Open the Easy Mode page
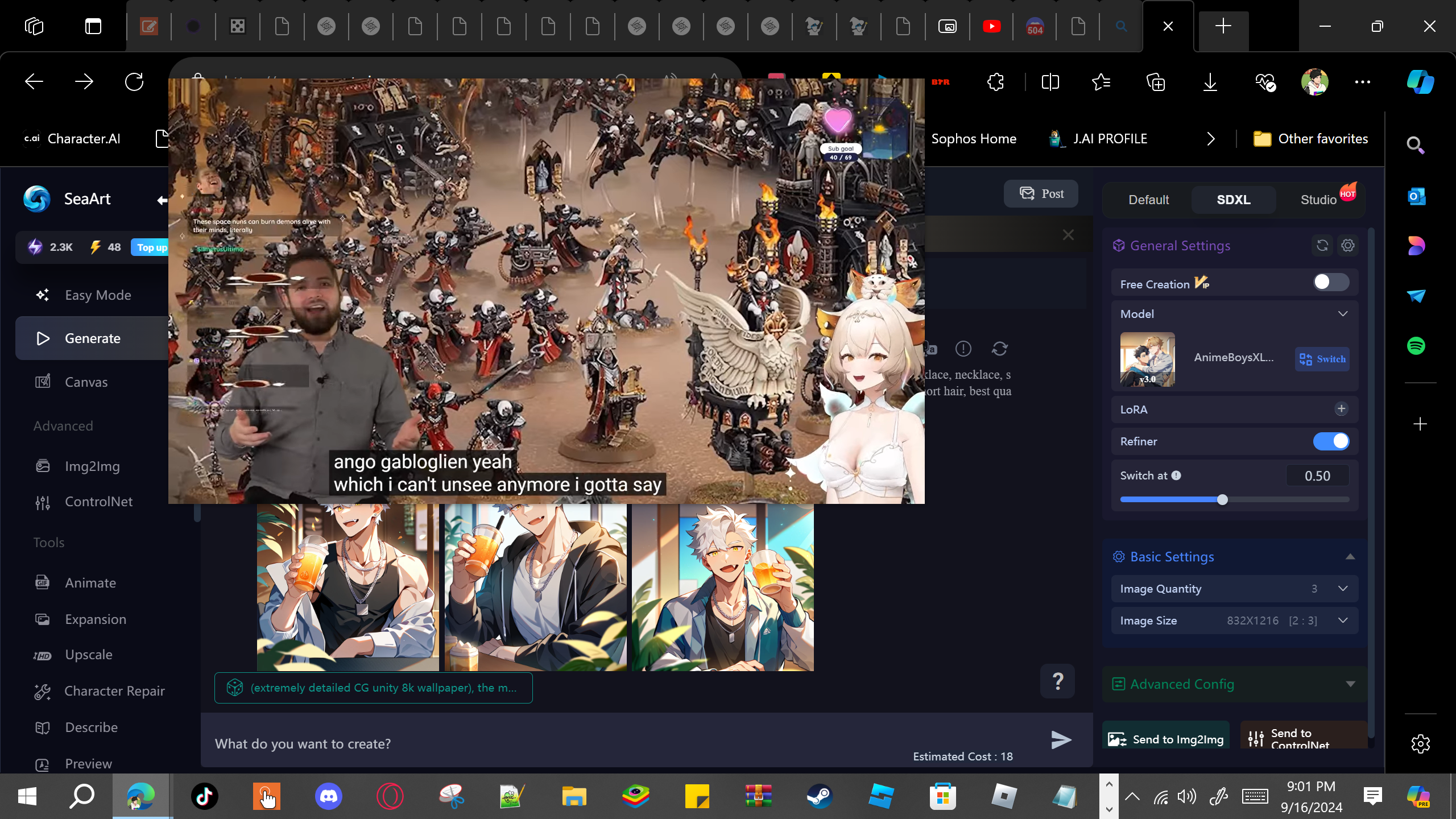Viewport: 1456px width, 819px height. [98, 295]
